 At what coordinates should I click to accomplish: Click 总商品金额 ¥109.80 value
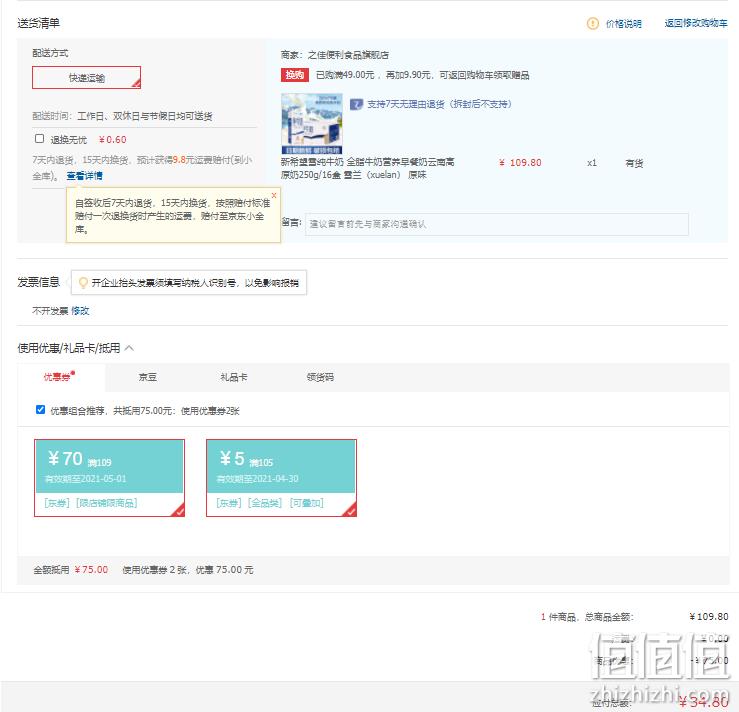[708, 616]
